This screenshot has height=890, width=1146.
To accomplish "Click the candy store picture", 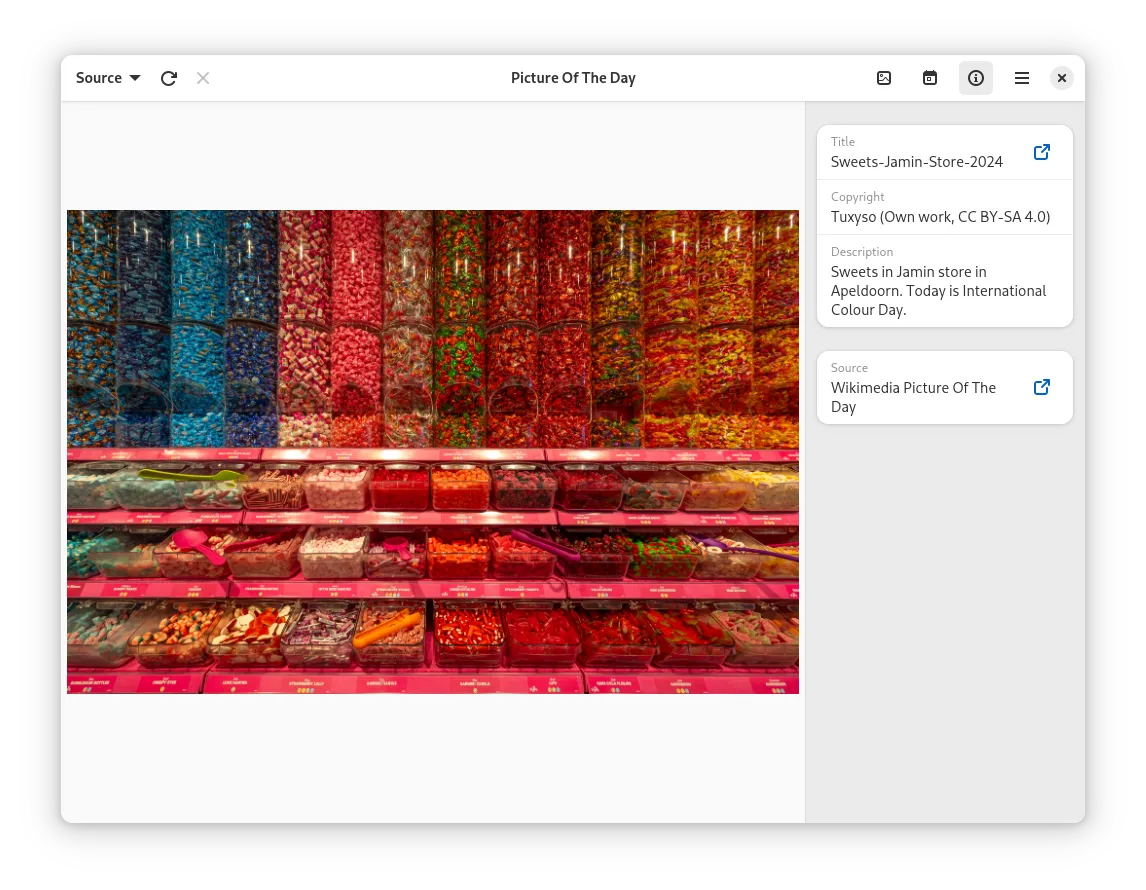I will (x=433, y=451).
